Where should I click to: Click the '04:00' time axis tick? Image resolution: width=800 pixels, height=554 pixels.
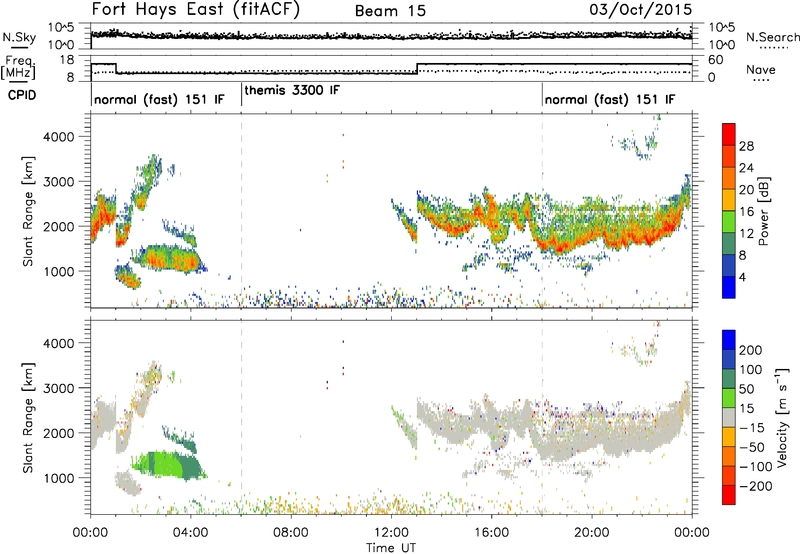(191, 533)
